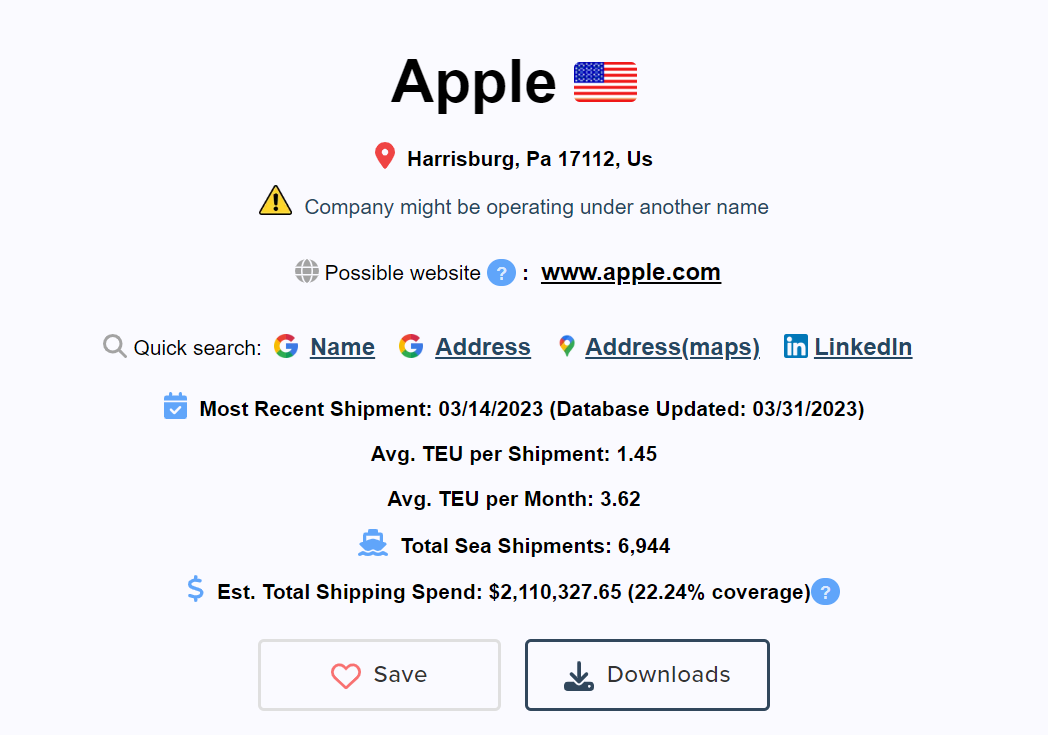Click the Google Maps pin icon

(567, 346)
